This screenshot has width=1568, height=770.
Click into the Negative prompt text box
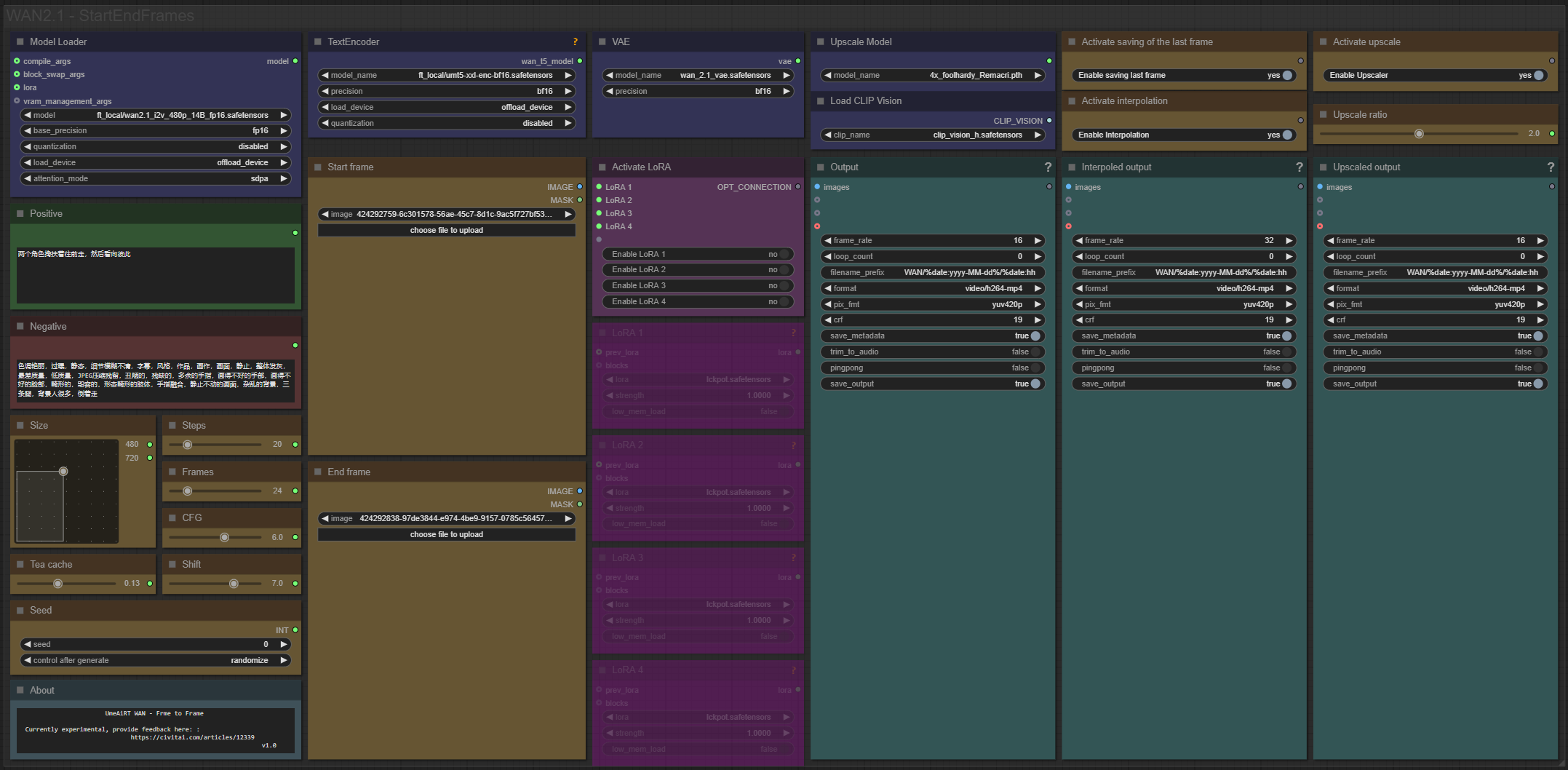click(156, 380)
